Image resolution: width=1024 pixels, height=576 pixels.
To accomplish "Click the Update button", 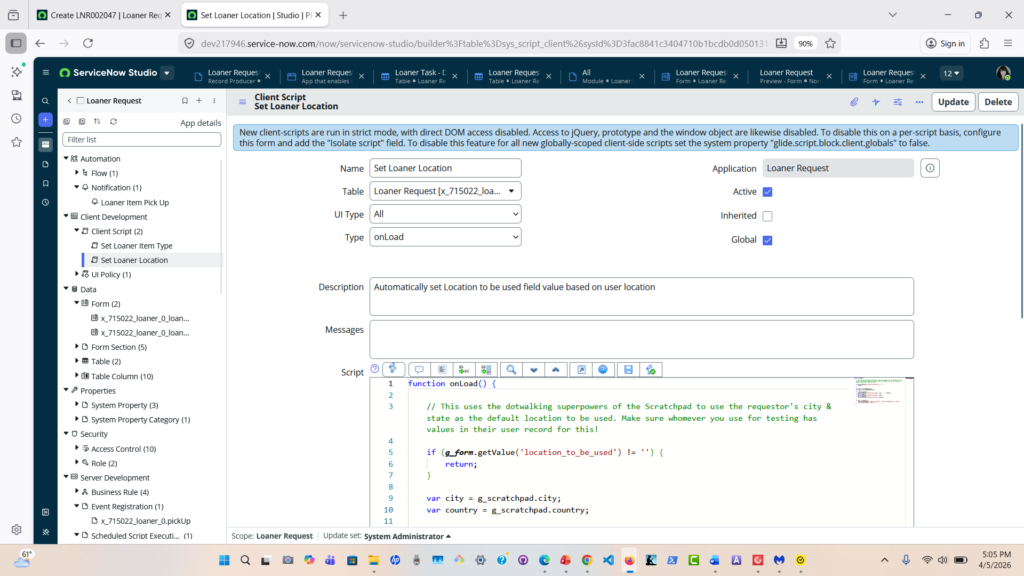I will pyautogui.click(x=952, y=102).
